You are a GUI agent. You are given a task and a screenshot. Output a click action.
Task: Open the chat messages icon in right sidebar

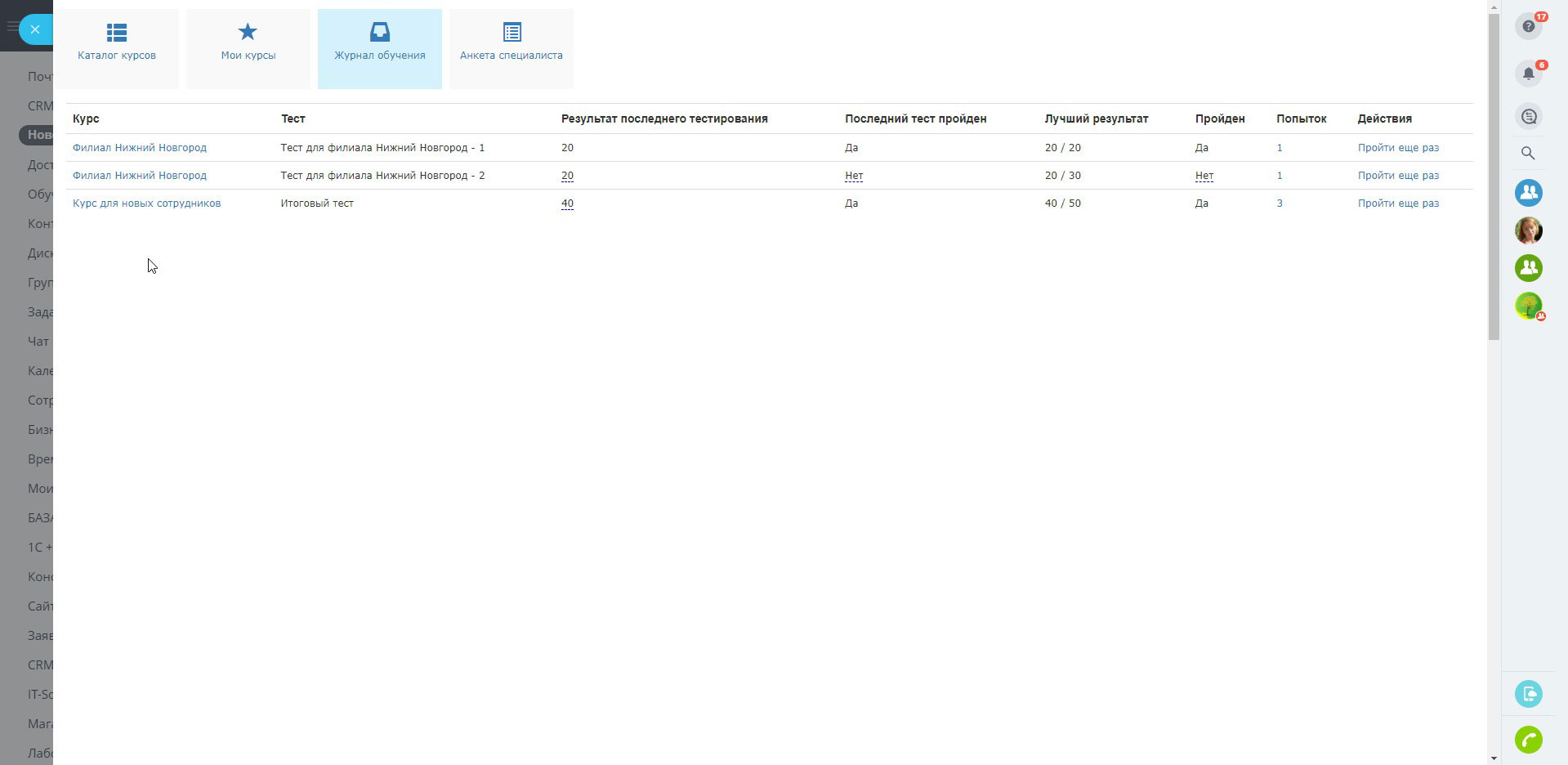pos(1529,116)
